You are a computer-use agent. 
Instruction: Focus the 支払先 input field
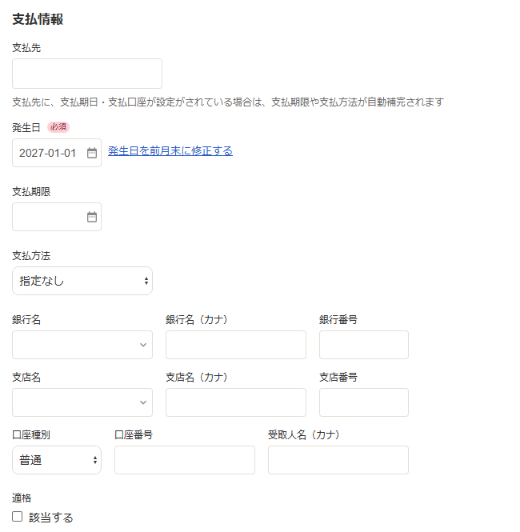[x=87, y=73]
